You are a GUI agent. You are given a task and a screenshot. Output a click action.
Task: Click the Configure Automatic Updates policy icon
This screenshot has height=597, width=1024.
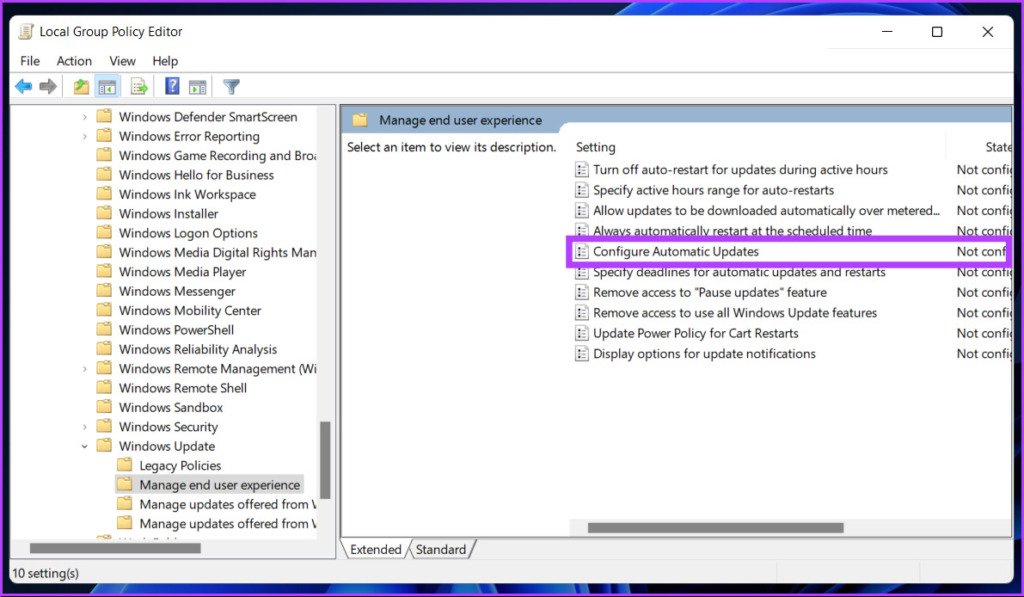click(582, 252)
